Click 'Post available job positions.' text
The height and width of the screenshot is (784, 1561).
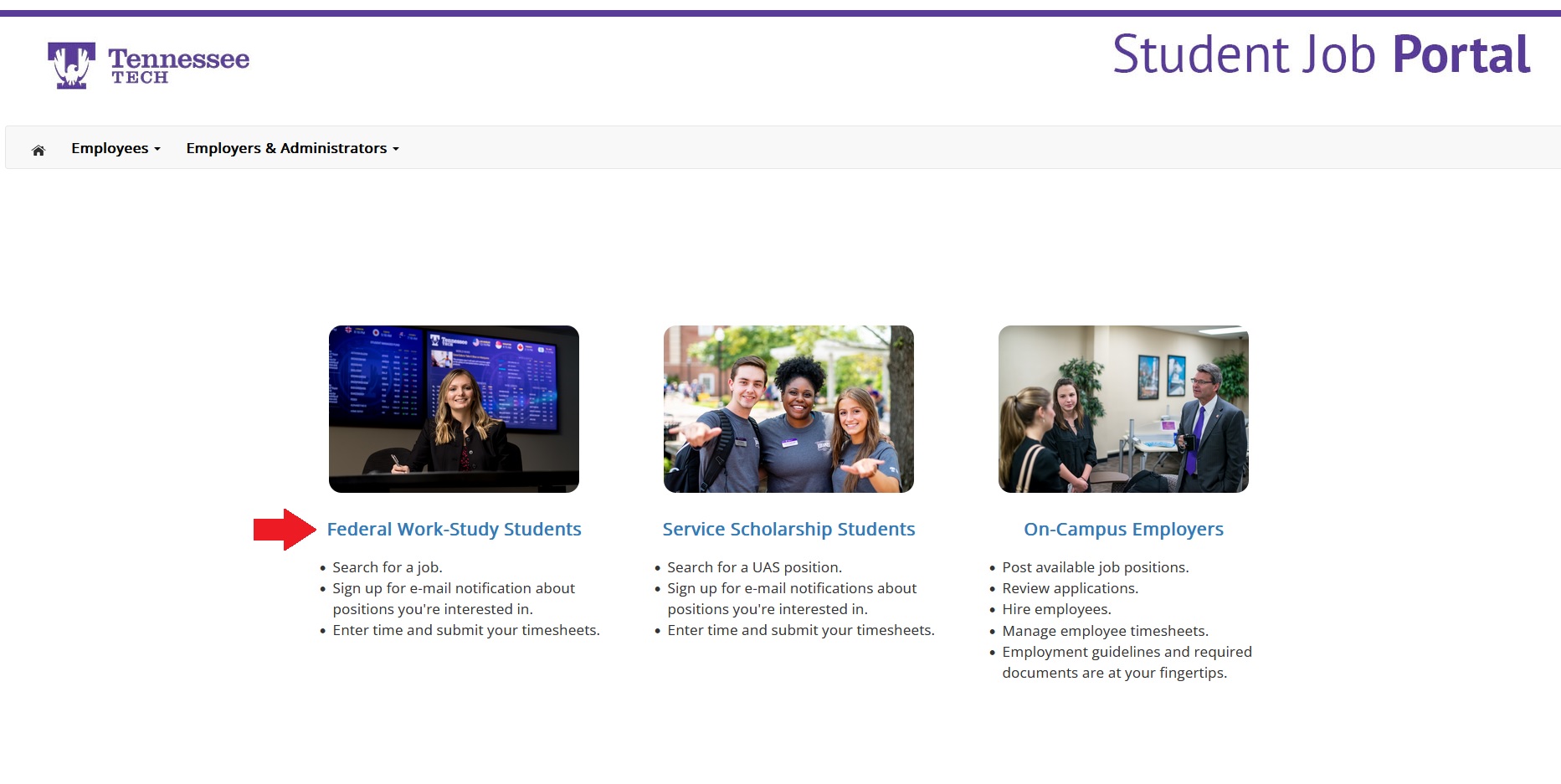(1095, 567)
